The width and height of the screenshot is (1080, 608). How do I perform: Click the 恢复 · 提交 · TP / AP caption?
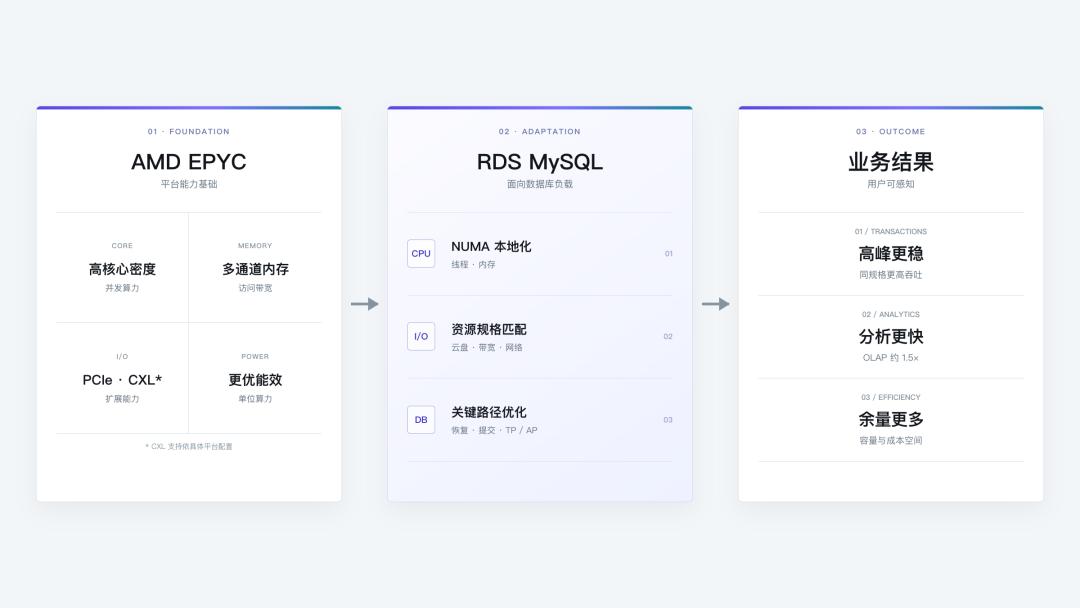click(495, 430)
